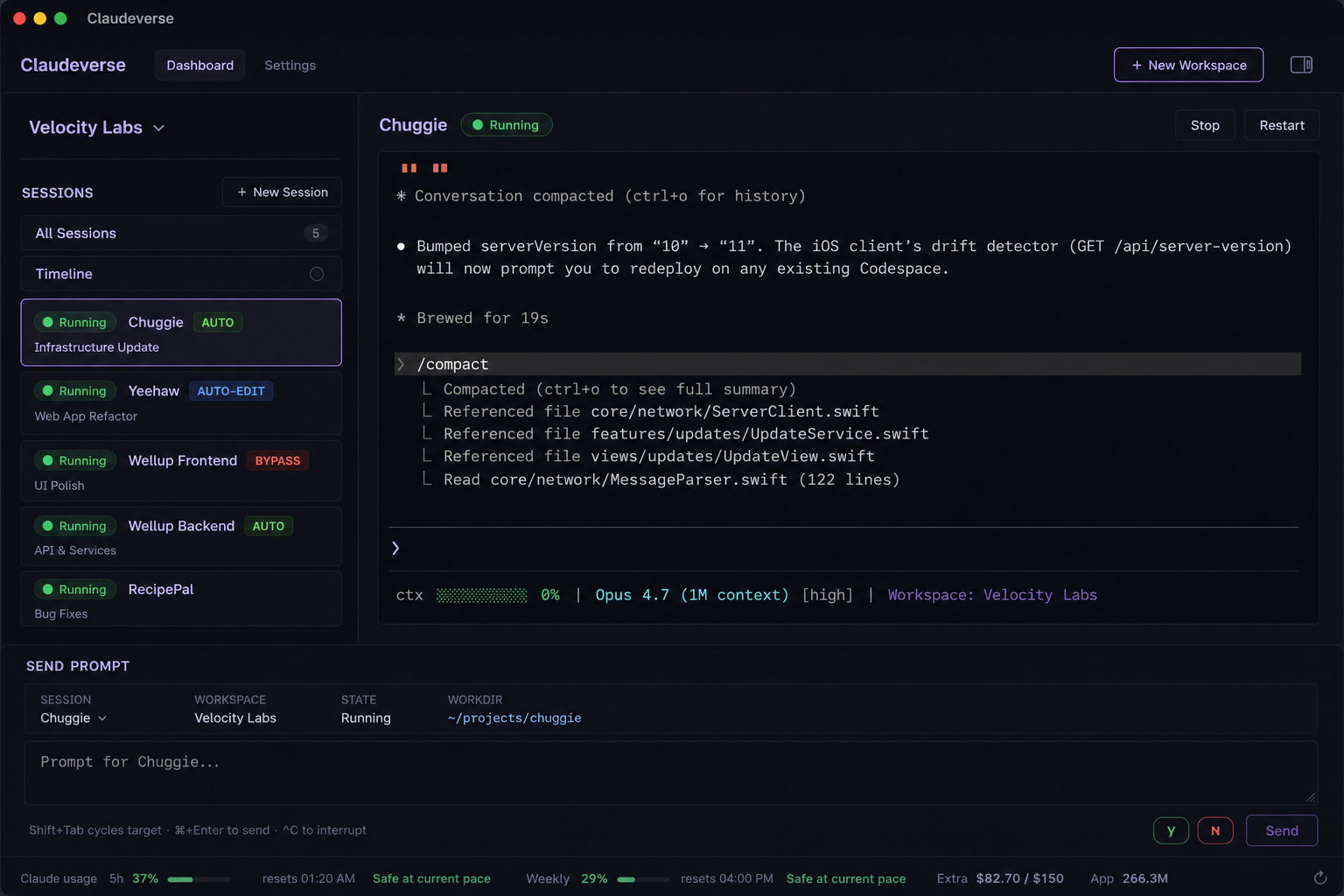The image size is (1344, 896).
Task: Collapse the /compact command output
Action: pos(401,364)
